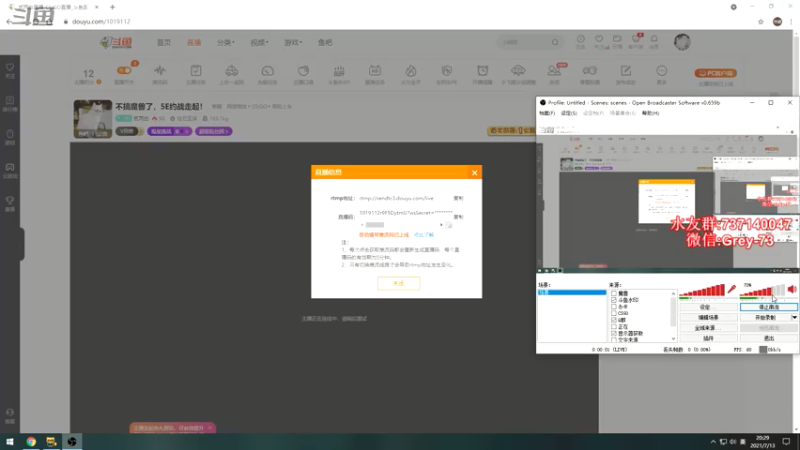Screen dimensions: 800x450
Task: Open the shield PK icon in toolbar
Action: (446, 71)
